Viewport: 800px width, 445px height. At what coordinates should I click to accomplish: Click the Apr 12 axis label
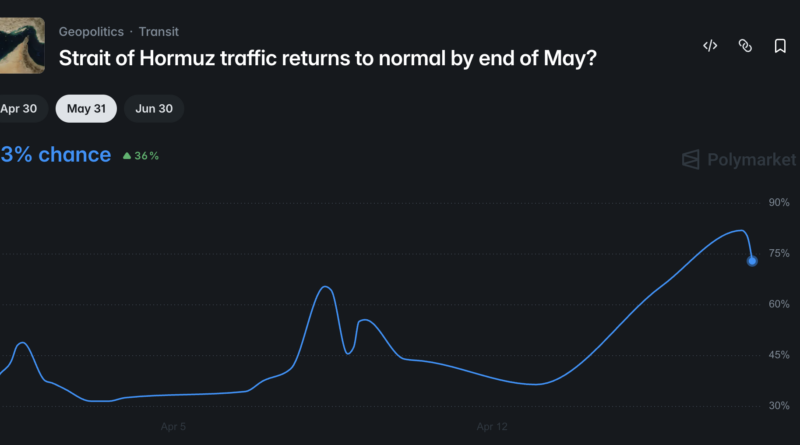(492, 427)
